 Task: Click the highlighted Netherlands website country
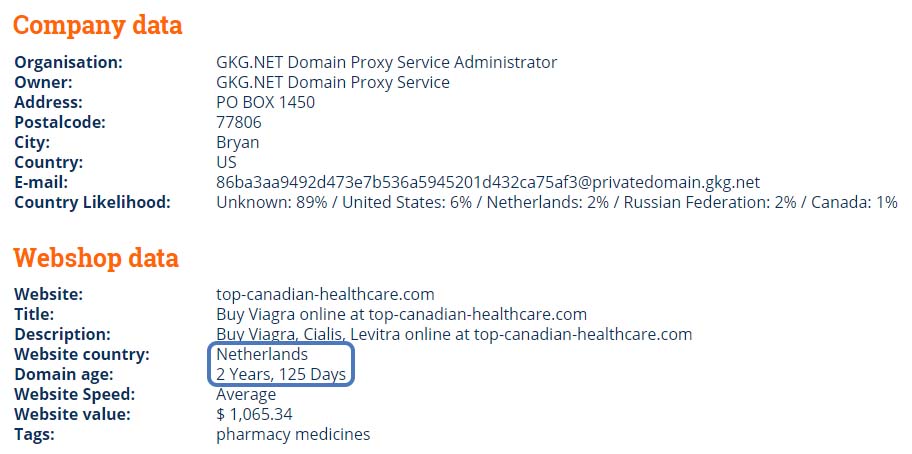coord(262,354)
